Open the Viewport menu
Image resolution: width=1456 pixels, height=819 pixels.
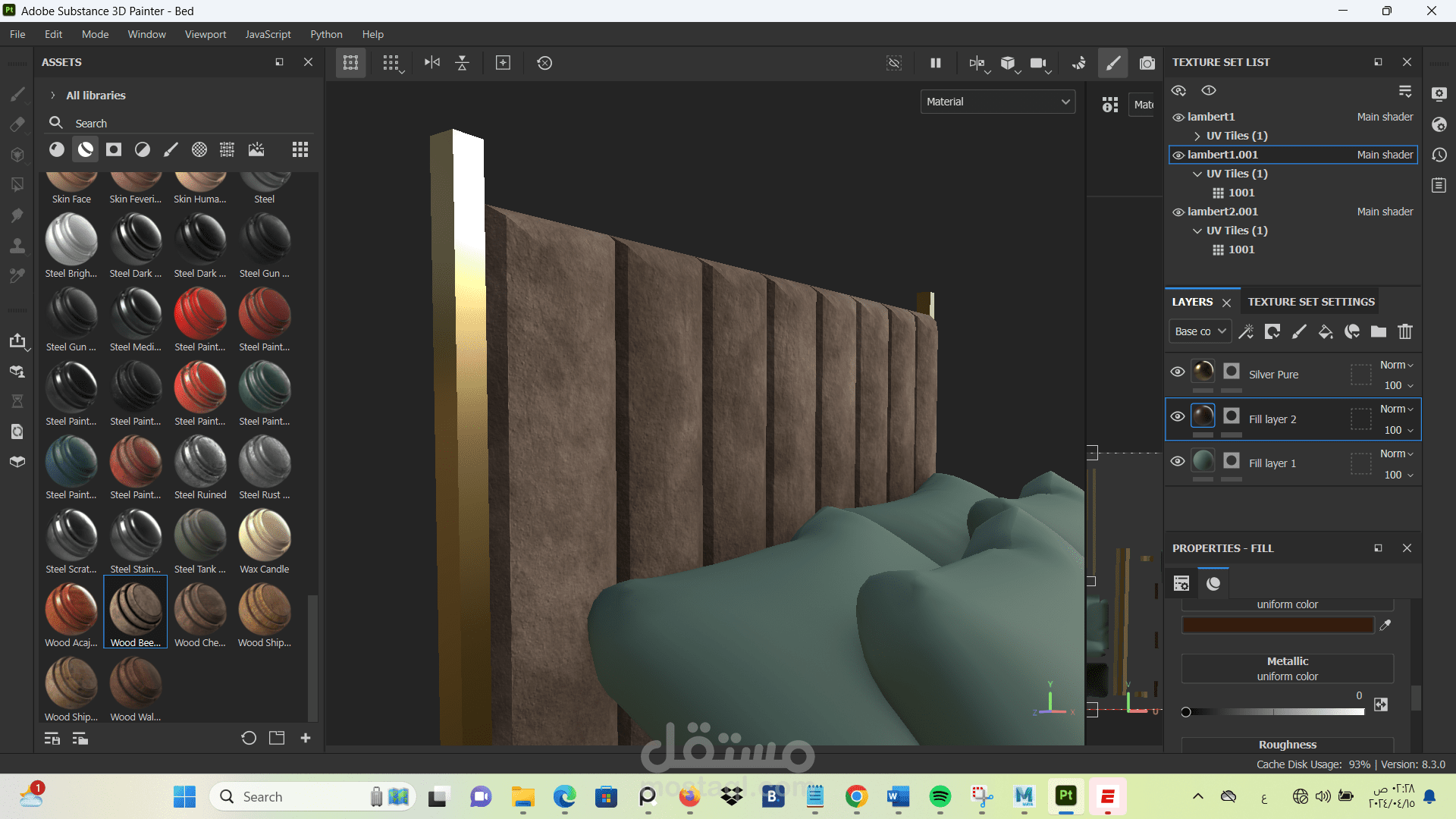pyautogui.click(x=205, y=34)
